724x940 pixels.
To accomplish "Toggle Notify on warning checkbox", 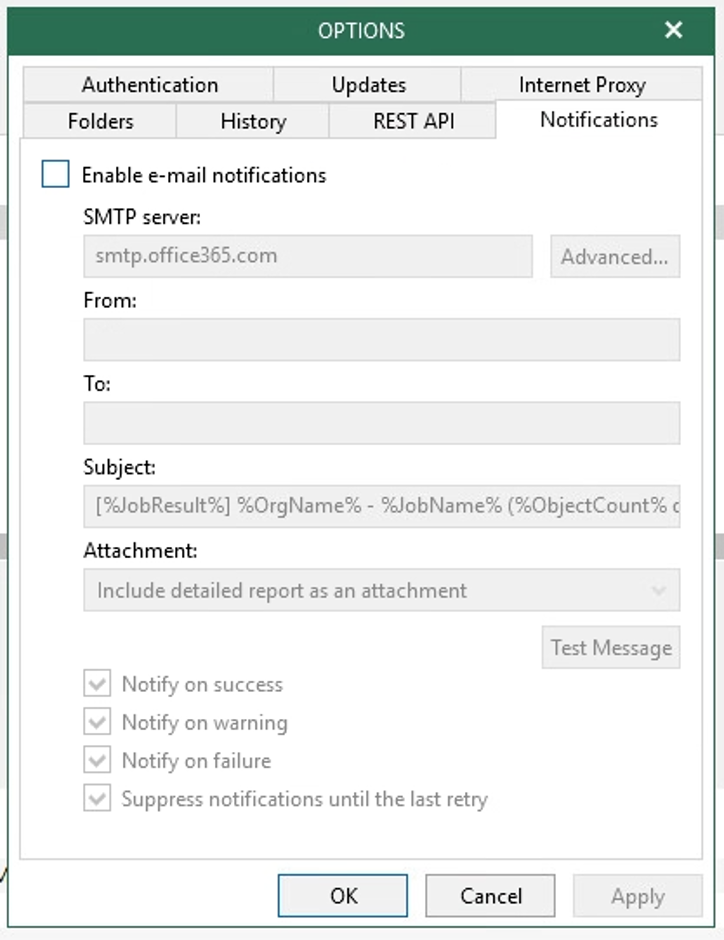I will point(97,723).
